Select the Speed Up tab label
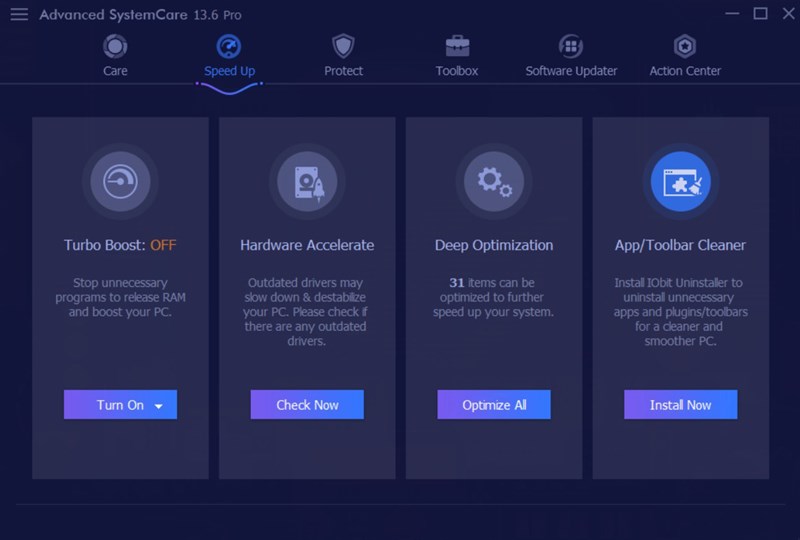Image resolution: width=800 pixels, height=540 pixels. (x=230, y=71)
